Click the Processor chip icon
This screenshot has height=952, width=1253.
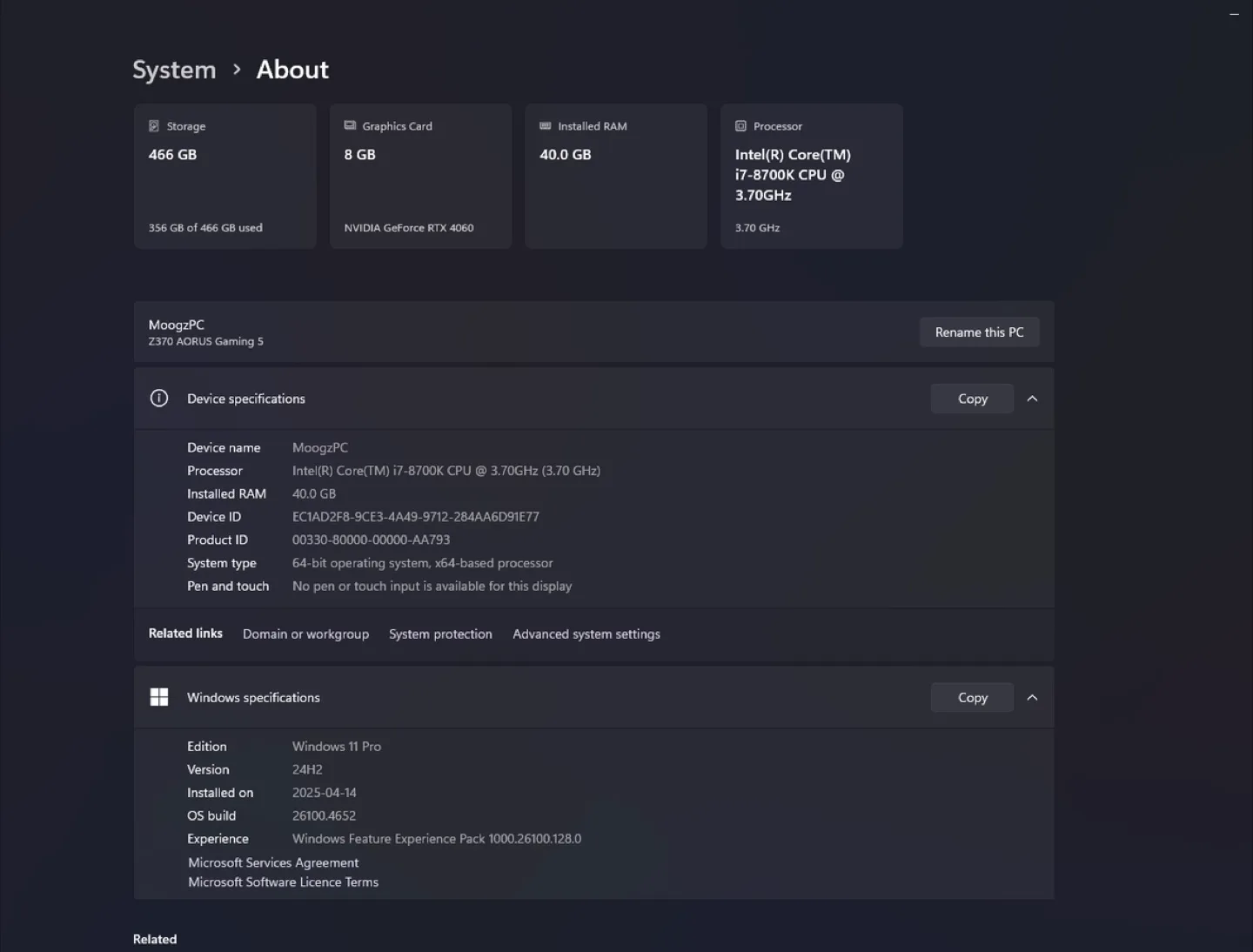740,126
